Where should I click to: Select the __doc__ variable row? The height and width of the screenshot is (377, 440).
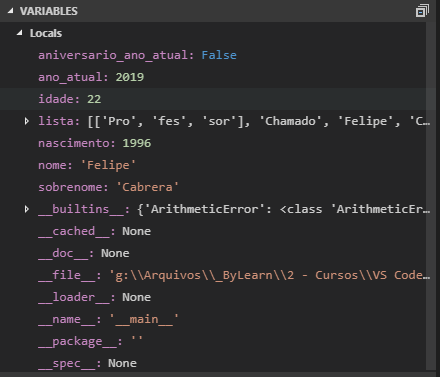tap(213, 253)
